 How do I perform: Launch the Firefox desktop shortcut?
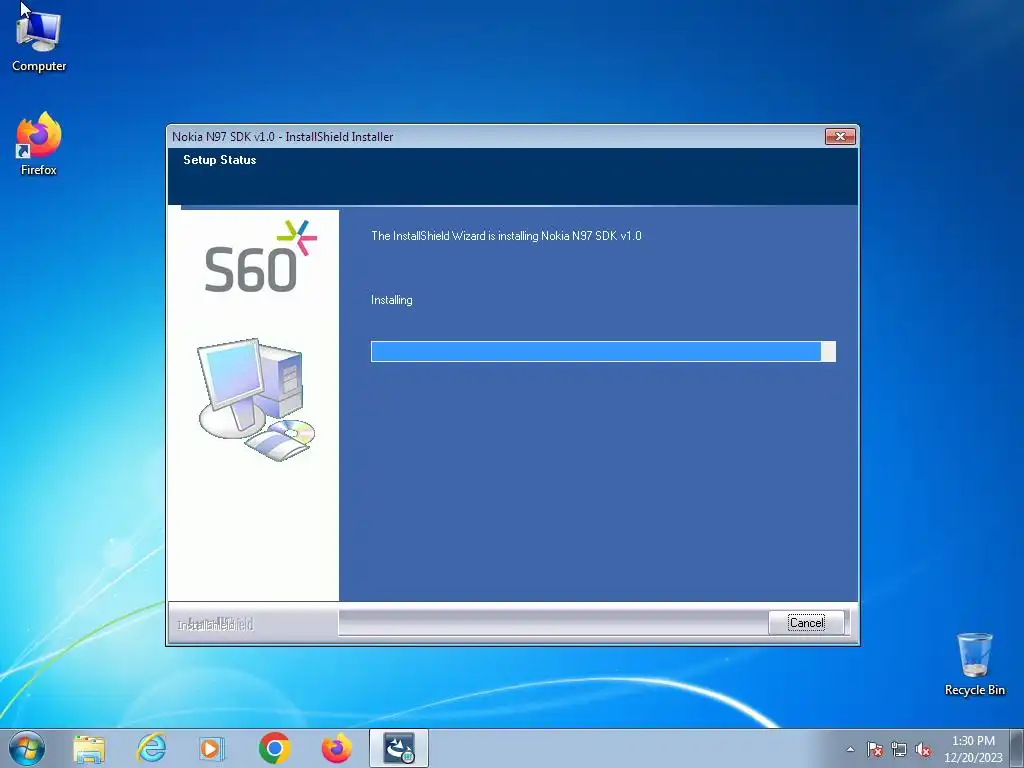(x=39, y=144)
